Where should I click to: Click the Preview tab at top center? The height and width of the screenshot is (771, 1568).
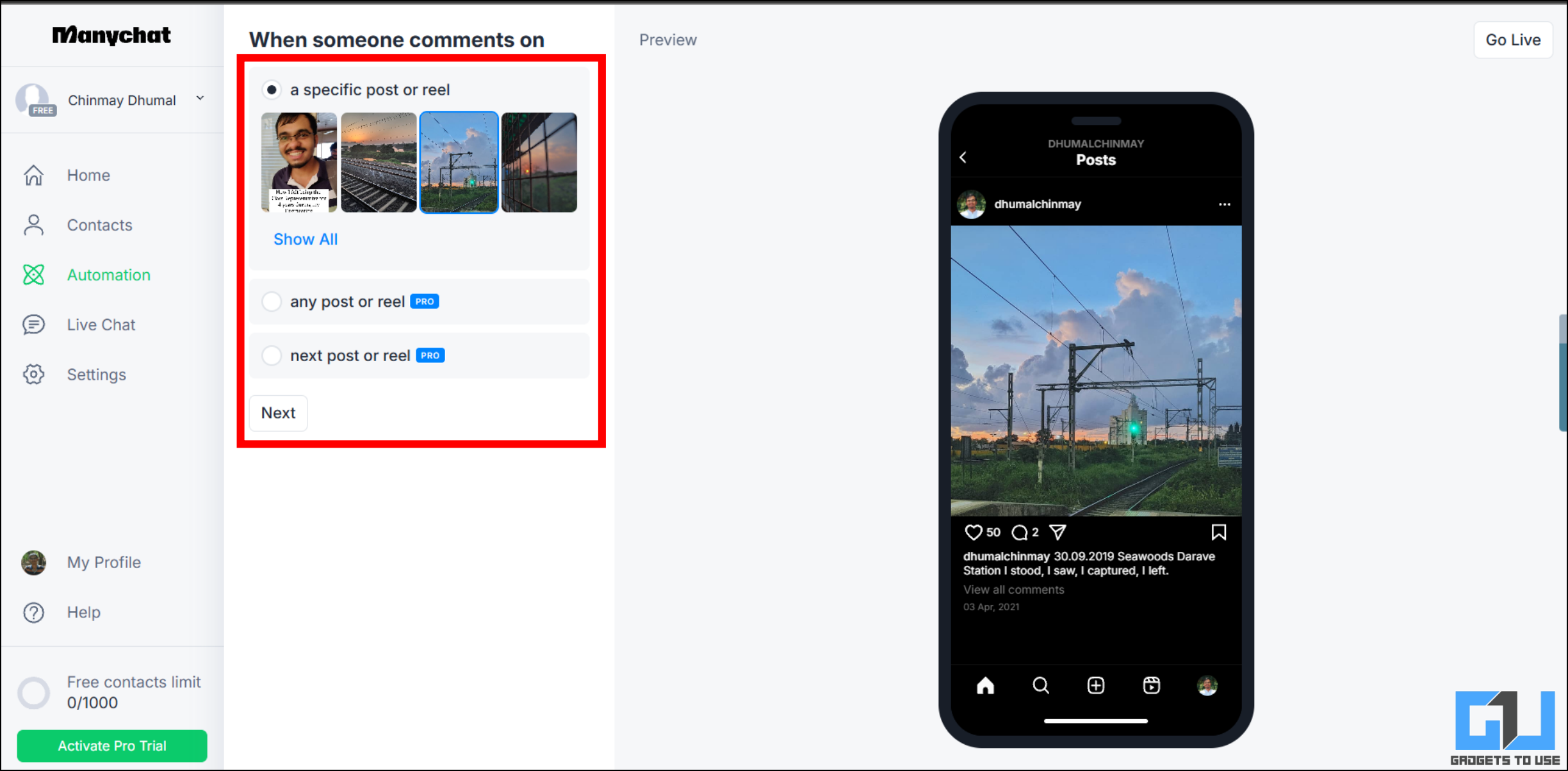click(668, 40)
